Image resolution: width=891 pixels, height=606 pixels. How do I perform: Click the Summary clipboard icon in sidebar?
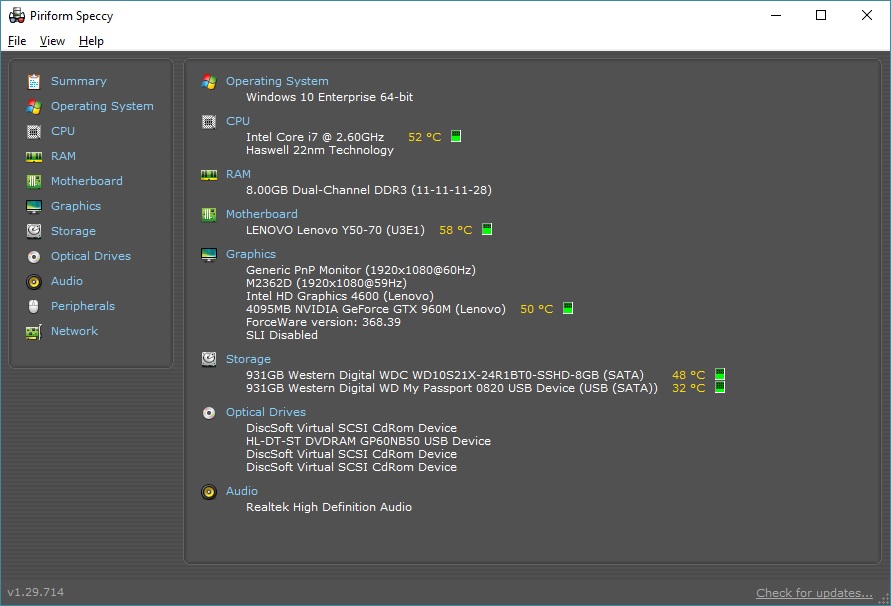pyautogui.click(x=34, y=82)
